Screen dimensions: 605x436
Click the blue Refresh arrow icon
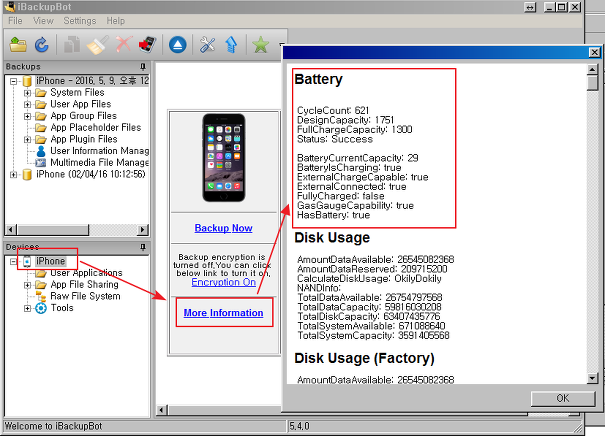(42, 45)
